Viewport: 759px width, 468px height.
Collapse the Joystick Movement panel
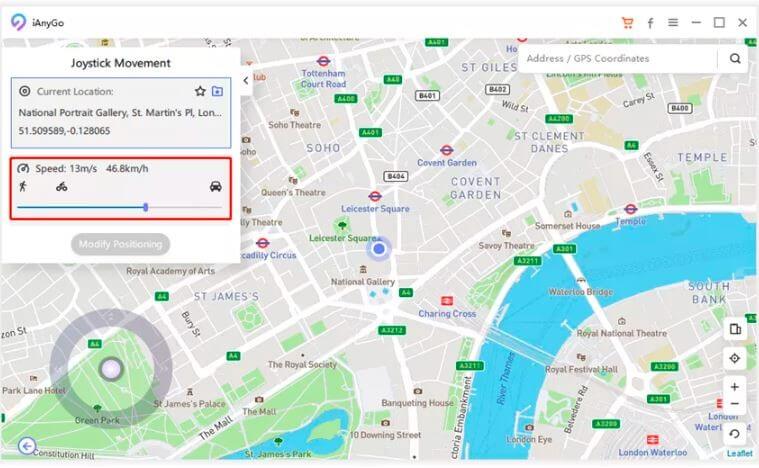tap(246, 81)
